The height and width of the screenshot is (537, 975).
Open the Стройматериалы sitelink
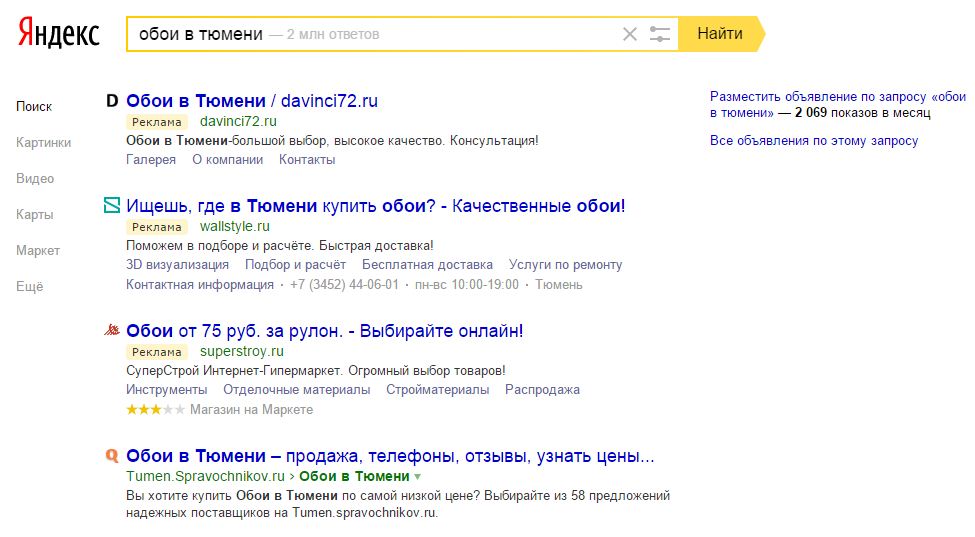438,390
